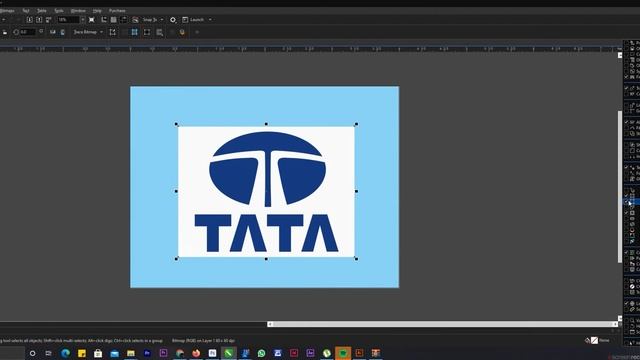Click the bitmap resample magnifier icon
The image size is (640, 360).
pos(160,32)
